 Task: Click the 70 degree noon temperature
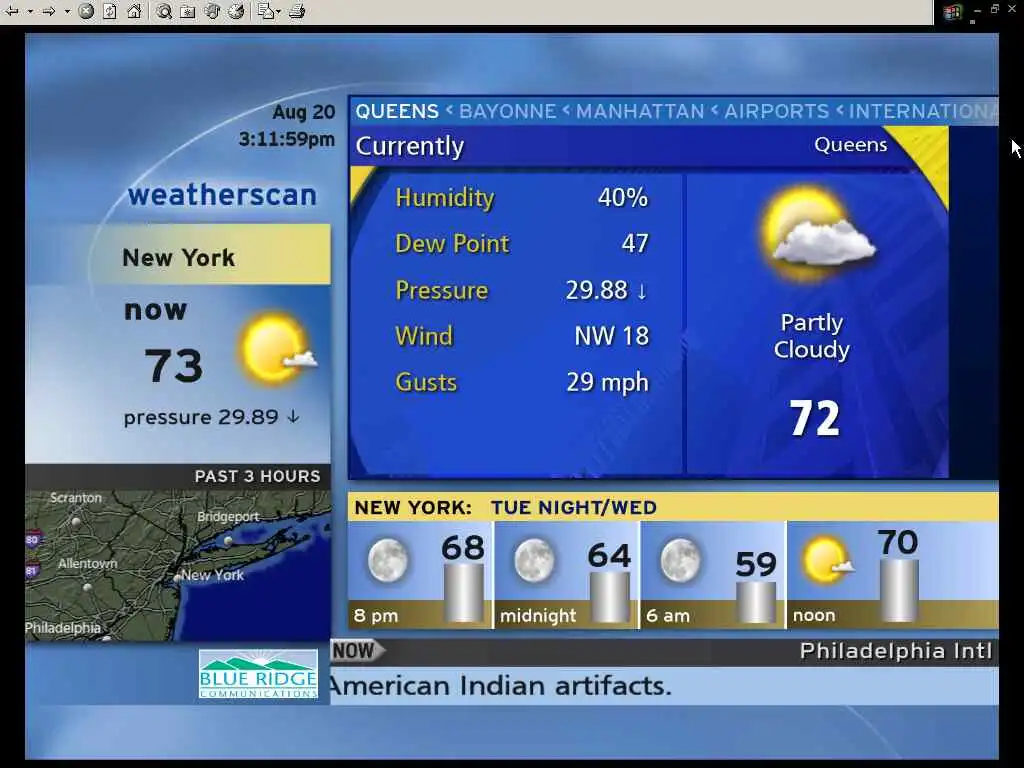pyautogui.click(x=898, y=542)
